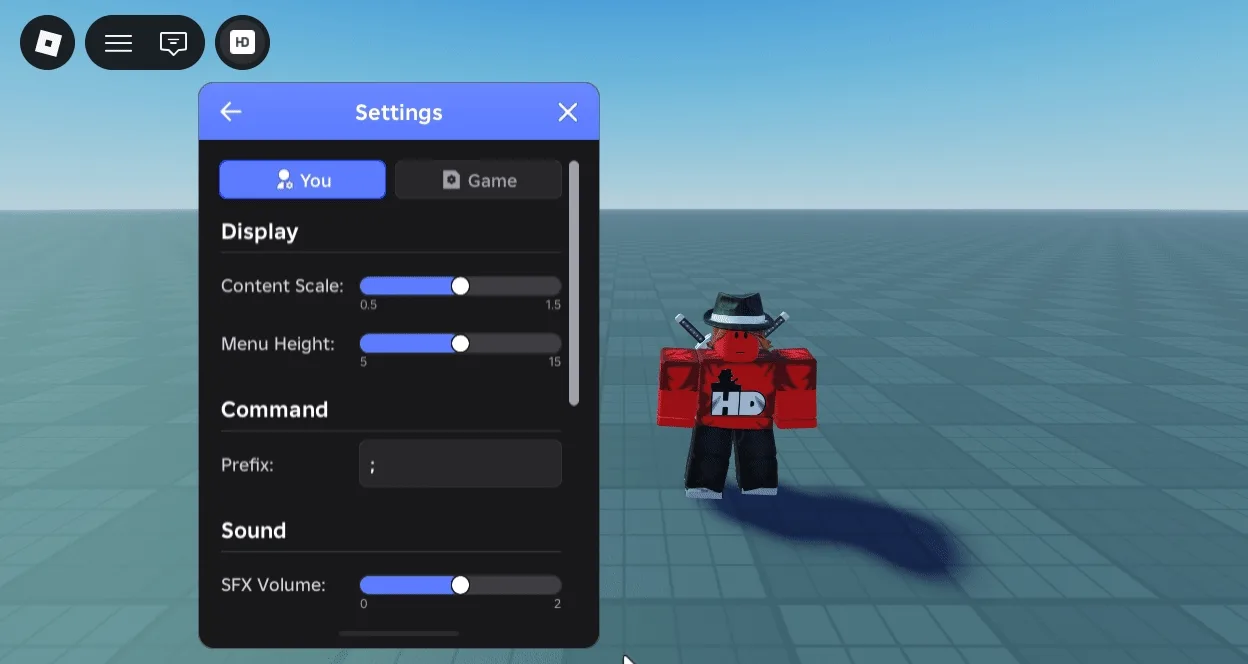The height and width of the screenshot is (664, 1248).
Task: Click the Sound section heading
Action: 254,530
